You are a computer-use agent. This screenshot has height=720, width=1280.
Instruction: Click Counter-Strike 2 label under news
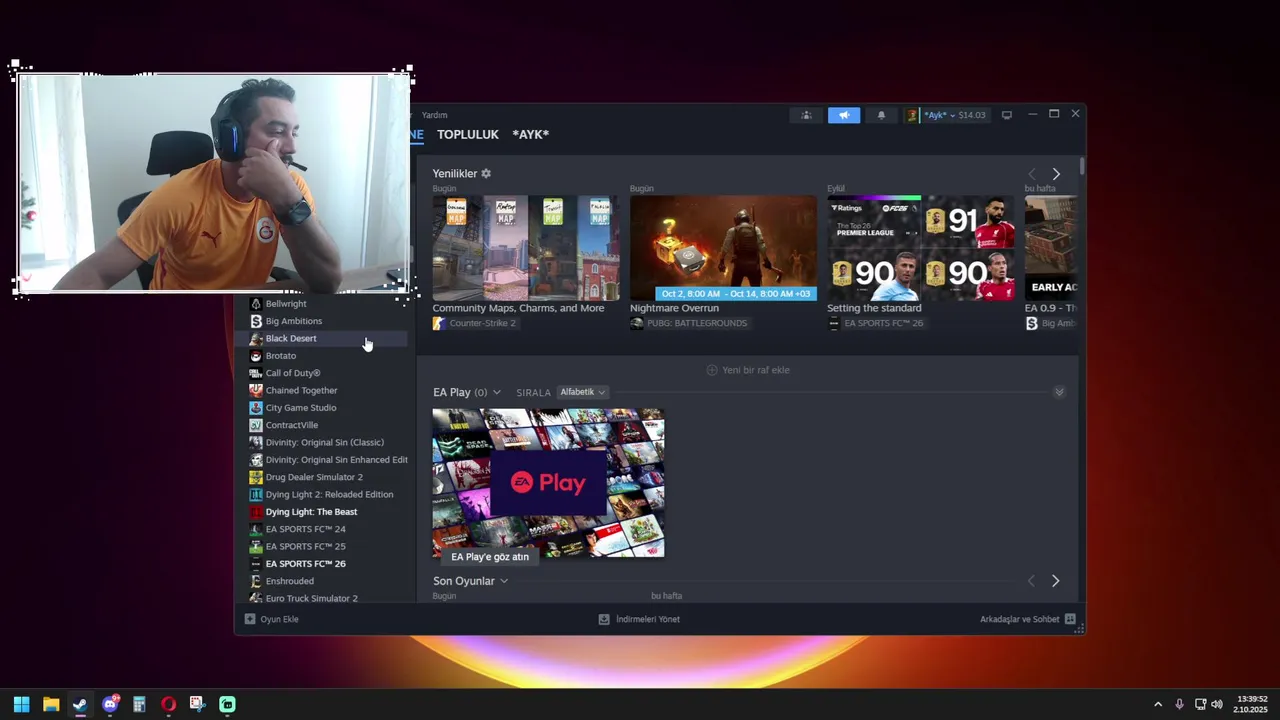[482, 323]
